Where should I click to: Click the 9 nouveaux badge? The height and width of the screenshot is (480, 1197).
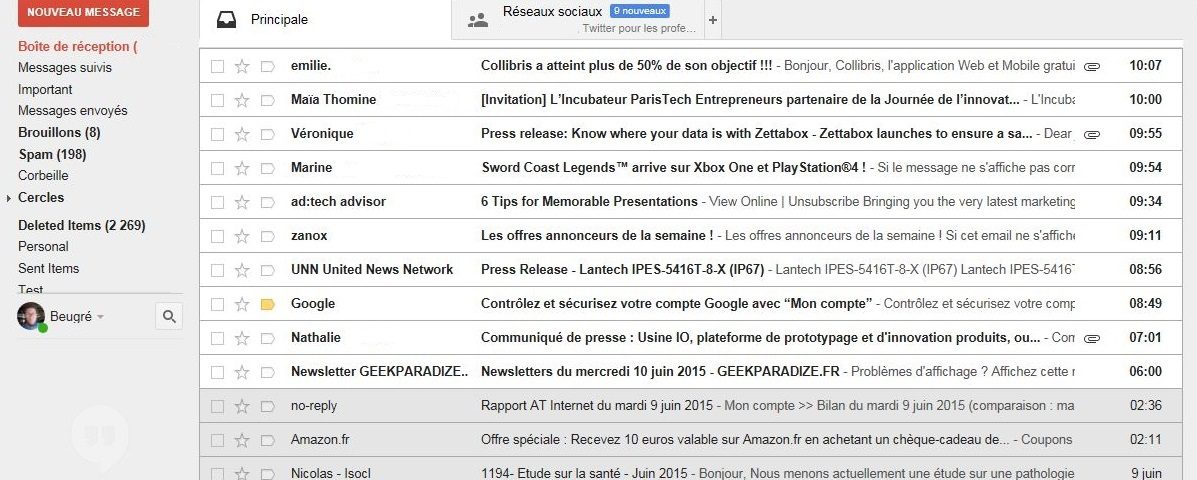point(640,11)
